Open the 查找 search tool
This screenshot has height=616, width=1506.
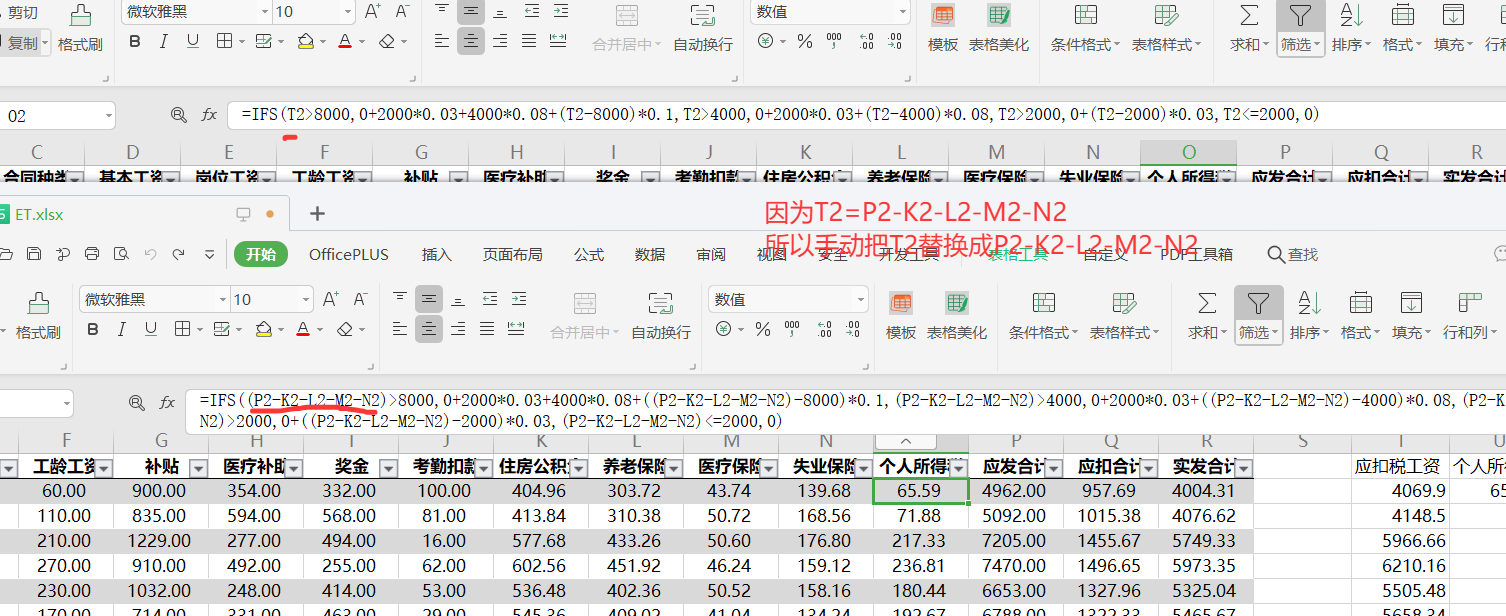point(1293,255)
